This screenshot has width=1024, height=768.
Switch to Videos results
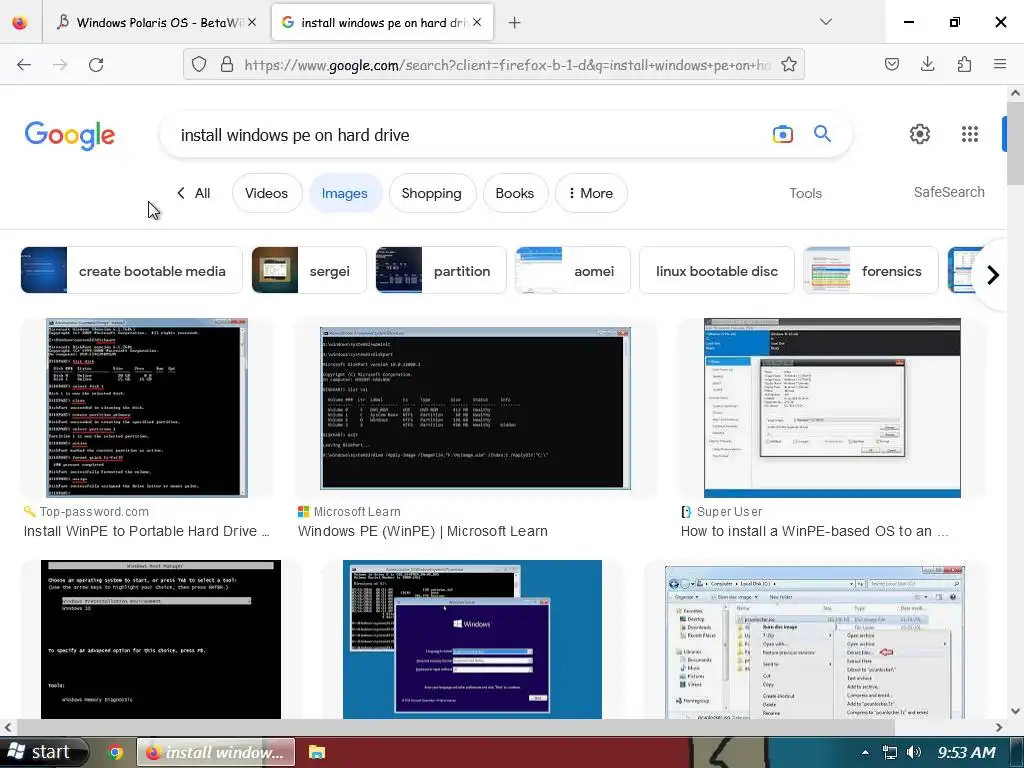[x=266, y=193]
